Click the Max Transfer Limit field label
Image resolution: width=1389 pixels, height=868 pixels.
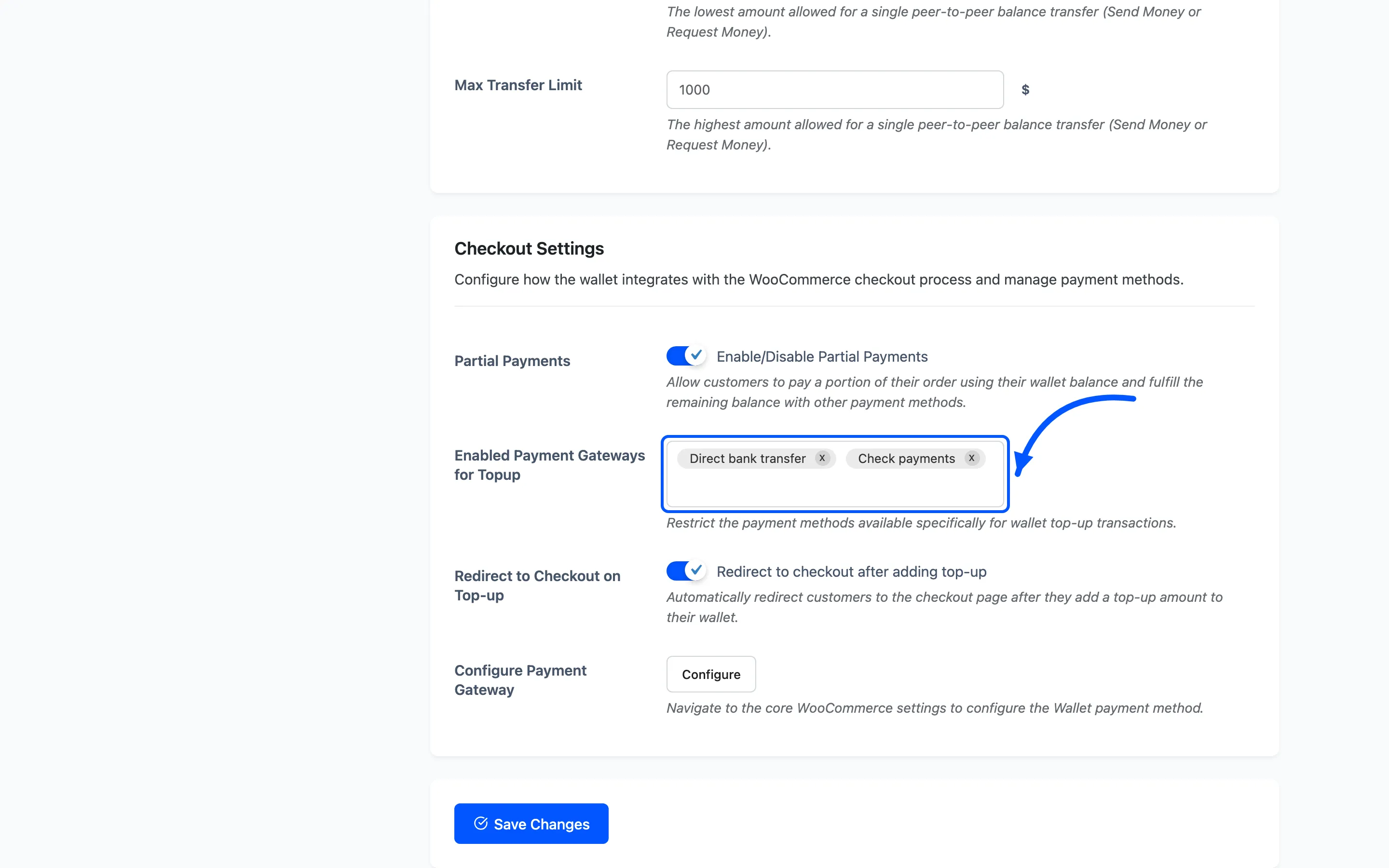click(517, 85)
